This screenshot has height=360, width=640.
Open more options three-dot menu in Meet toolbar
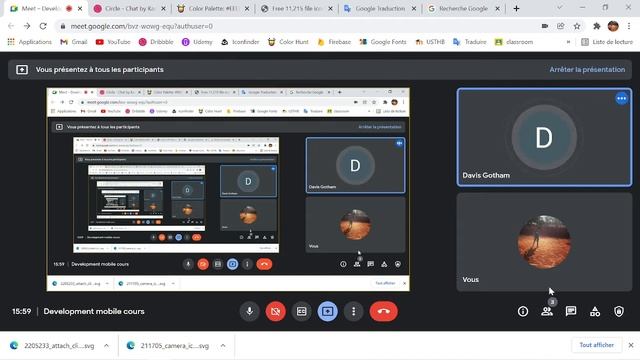tap(353, 311)
